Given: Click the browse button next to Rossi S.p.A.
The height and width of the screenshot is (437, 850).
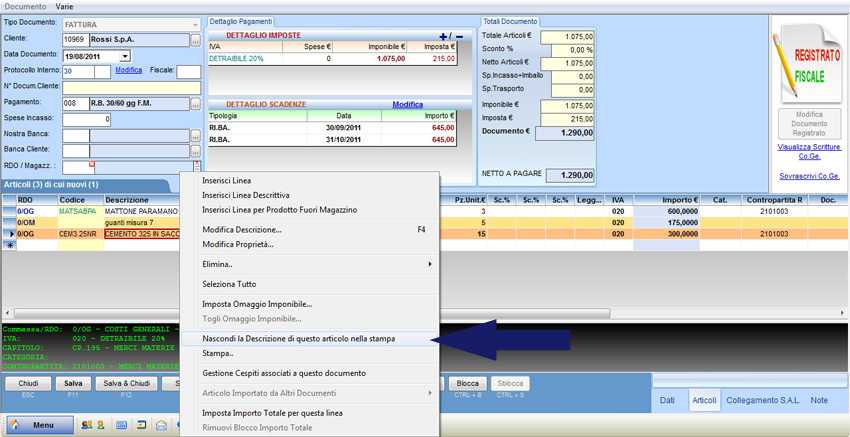Looking at the screenshot, I should pos(195,40).
